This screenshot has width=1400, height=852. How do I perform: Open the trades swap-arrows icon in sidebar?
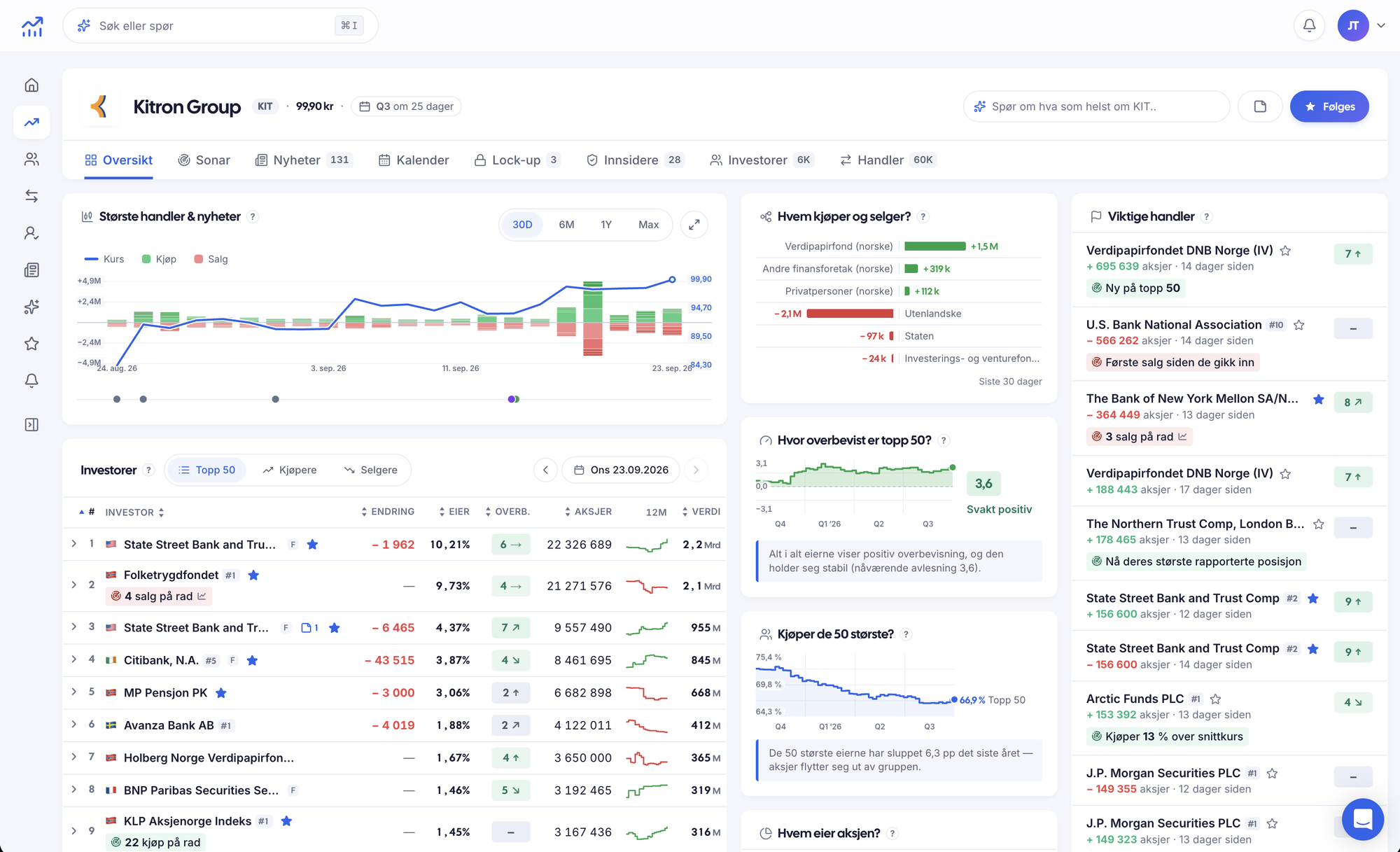coord(31,196)
